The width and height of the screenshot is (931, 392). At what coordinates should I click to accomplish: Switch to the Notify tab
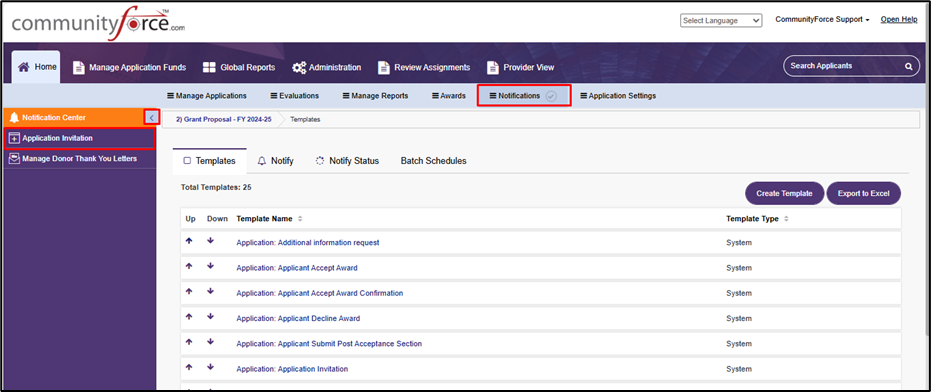point(276,161)
